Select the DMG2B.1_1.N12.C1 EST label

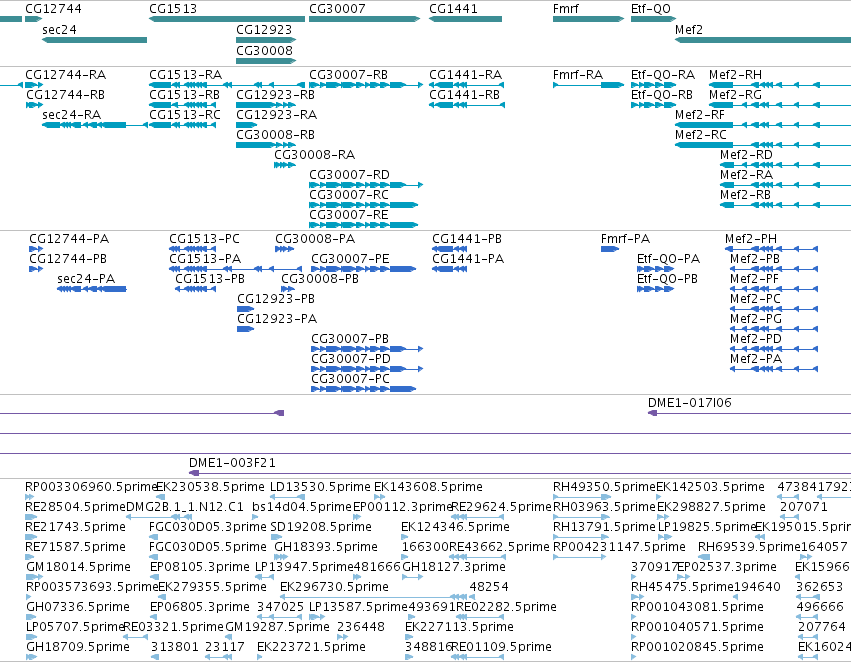(x=185, y=507)
